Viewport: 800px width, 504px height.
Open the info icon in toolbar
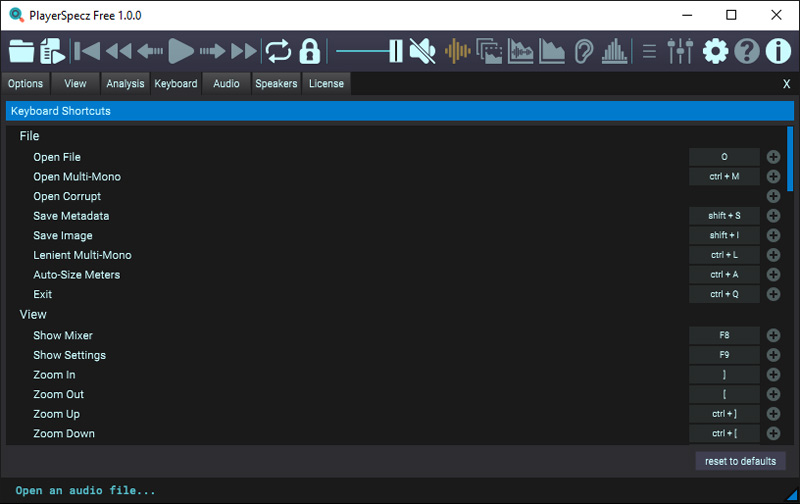coord(778,50)
